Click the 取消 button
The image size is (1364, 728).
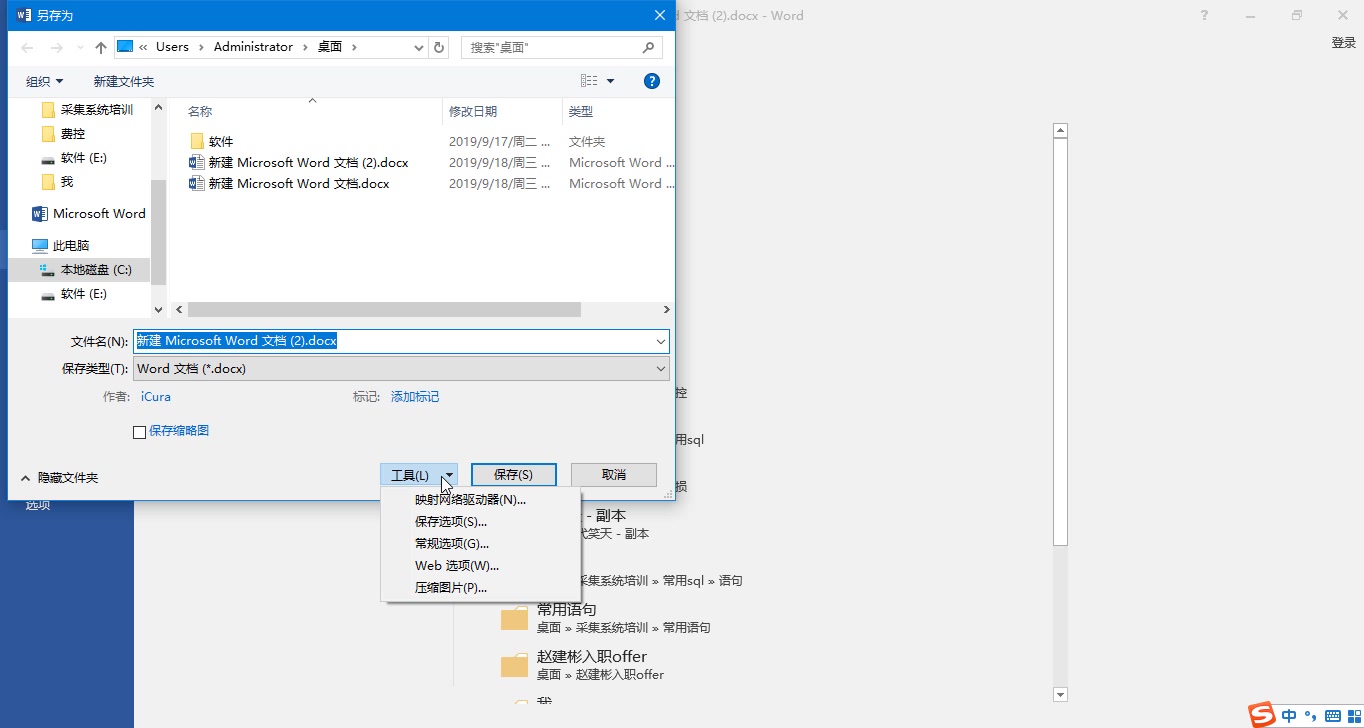pyautogui.click(x=614, y=475)
